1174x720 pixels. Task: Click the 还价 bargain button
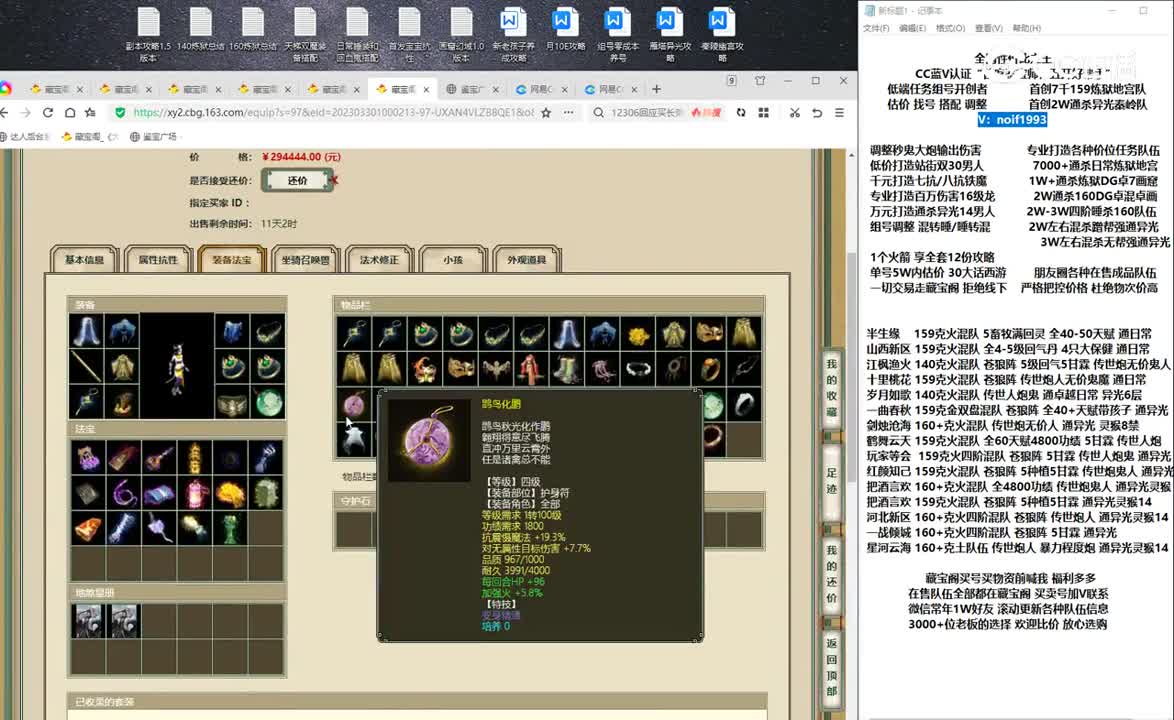coord(297,180)
